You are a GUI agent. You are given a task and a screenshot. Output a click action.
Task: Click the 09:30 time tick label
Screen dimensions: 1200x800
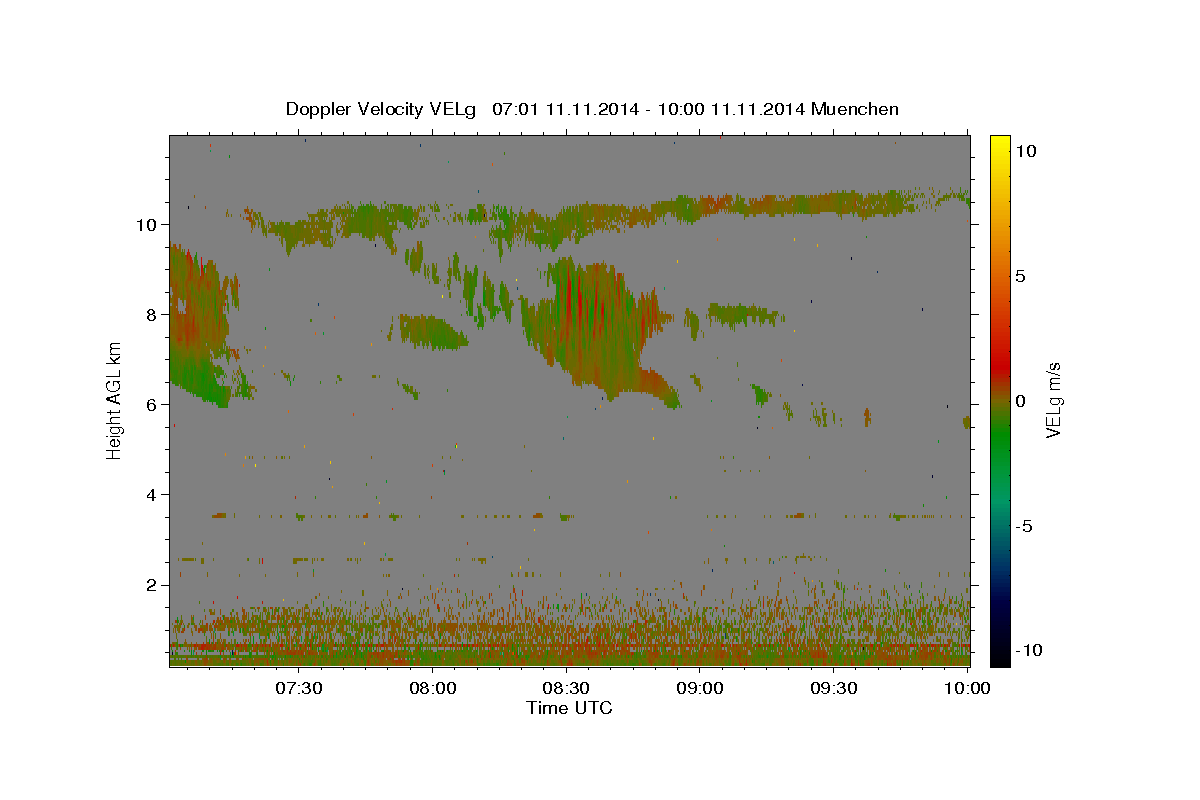[834, 688]
